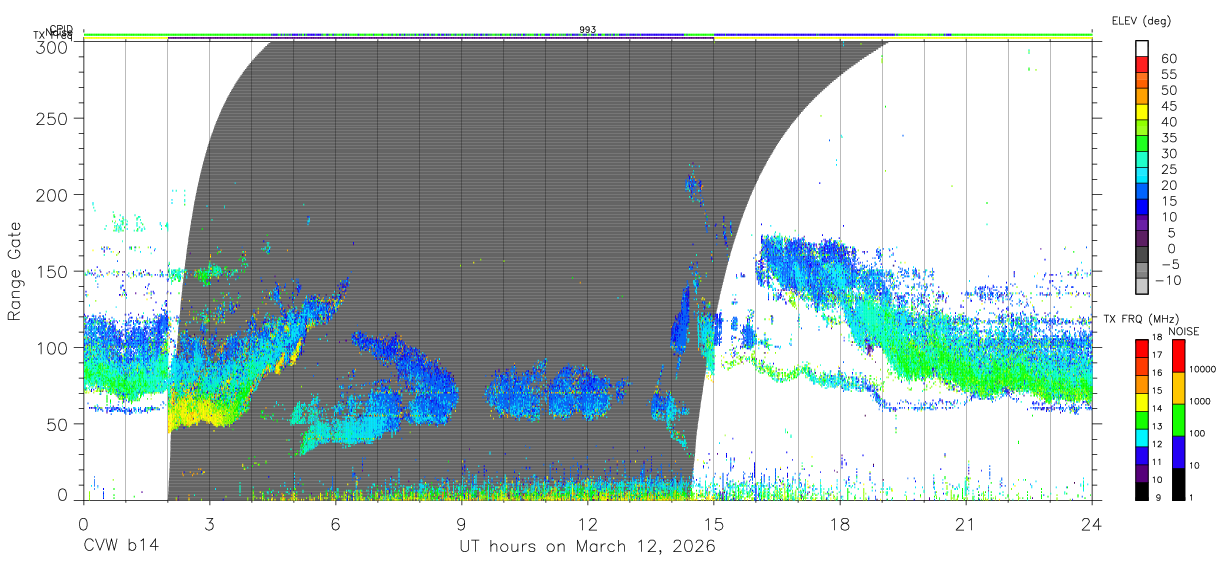
Task: Click the '12' tick label on UT hours axis
Action: 588,523
